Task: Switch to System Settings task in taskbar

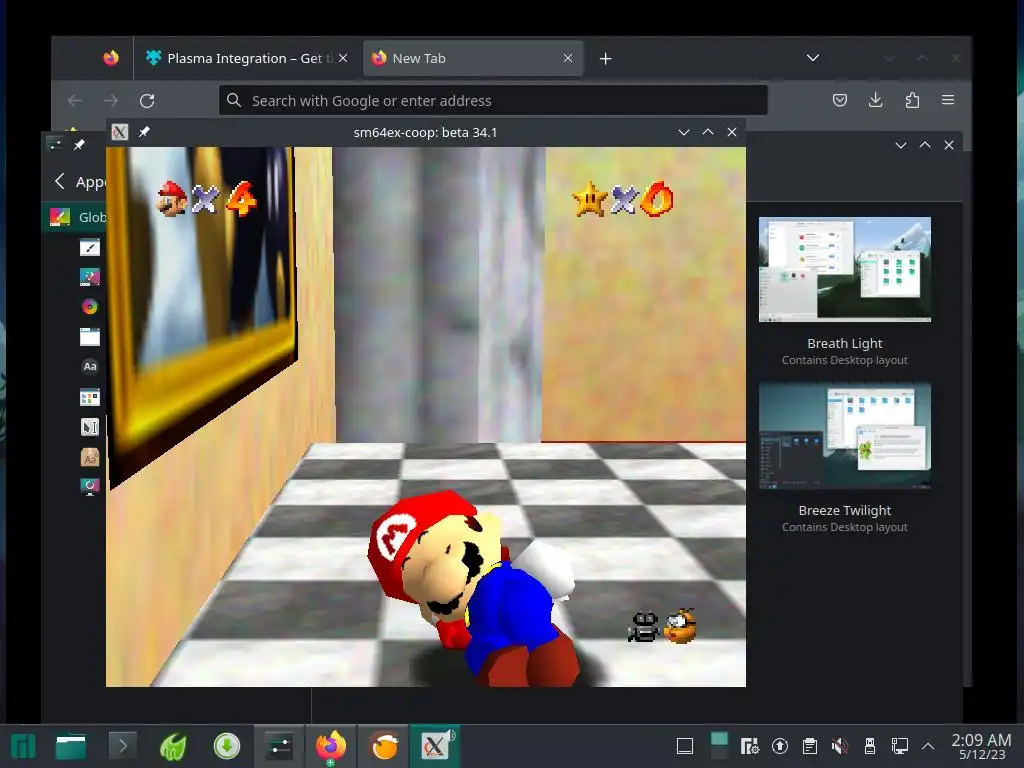Action: coord(279,746)
